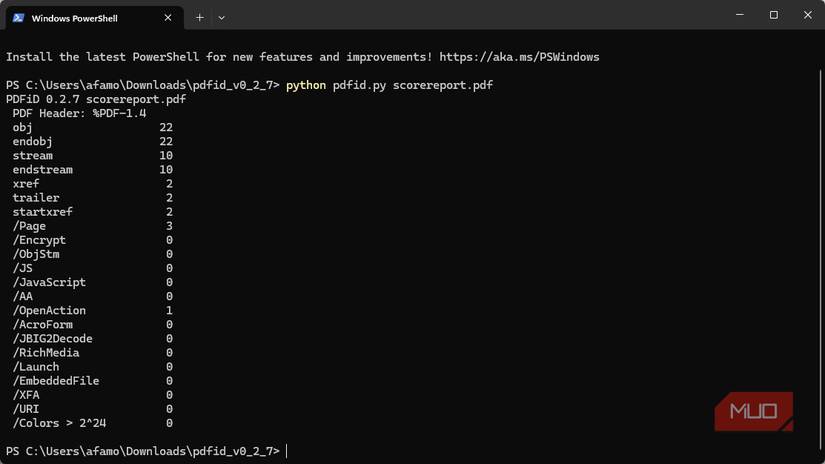Click the PDFiD 0.2.7 scorereport.pdf line

pos(96,99)
